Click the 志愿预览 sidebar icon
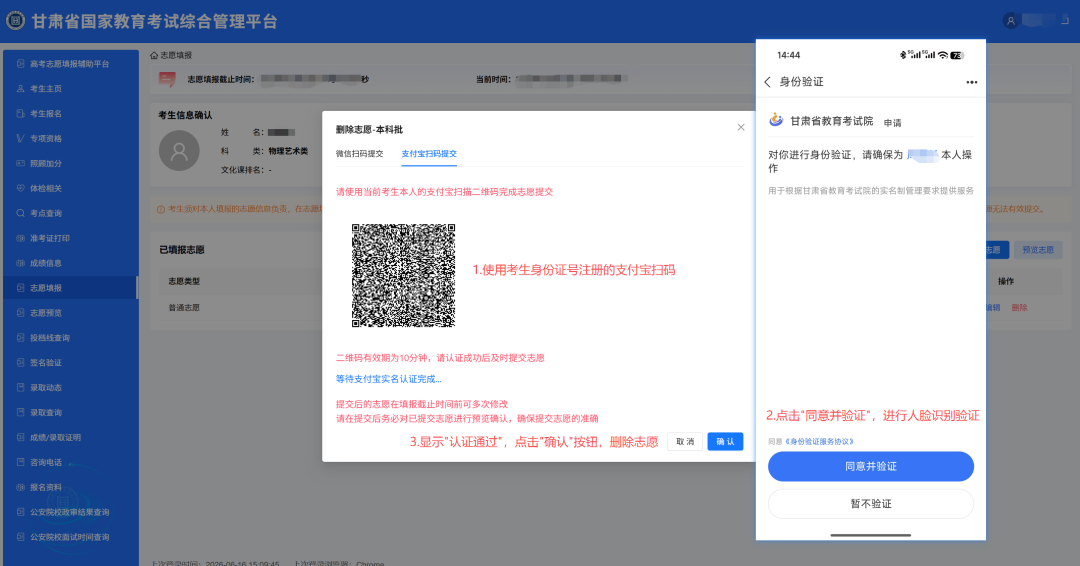Image resolution: width=1080 pixels, height=566 pixels. tap(21, 313)
